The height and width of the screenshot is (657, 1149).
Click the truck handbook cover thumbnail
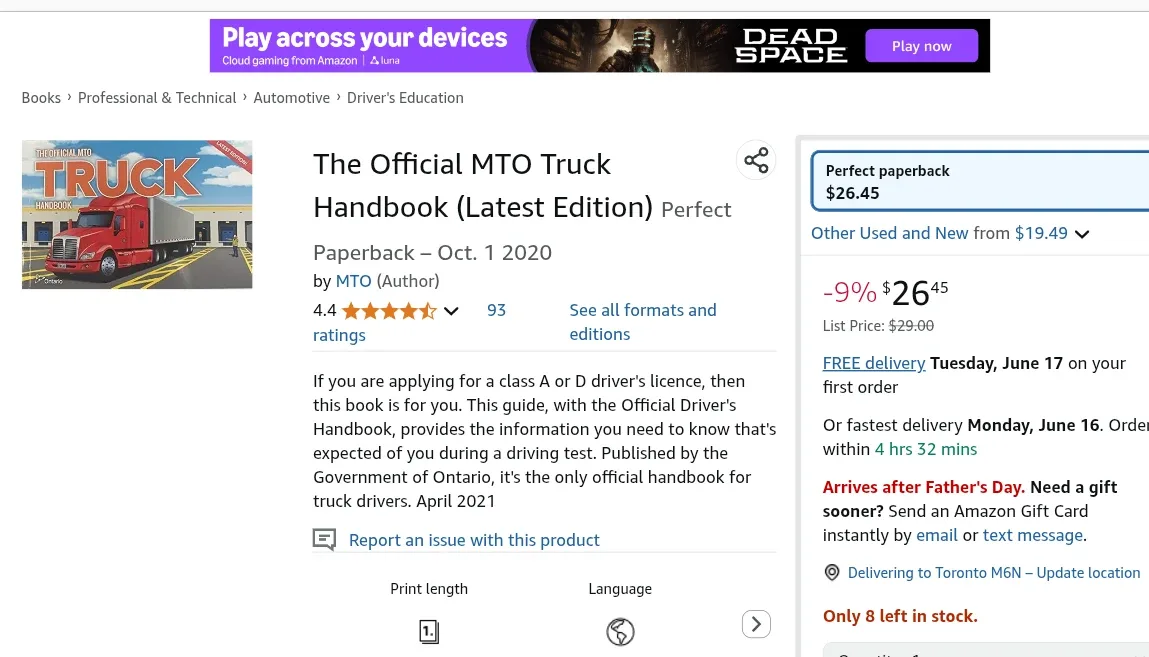click(137, 214)
